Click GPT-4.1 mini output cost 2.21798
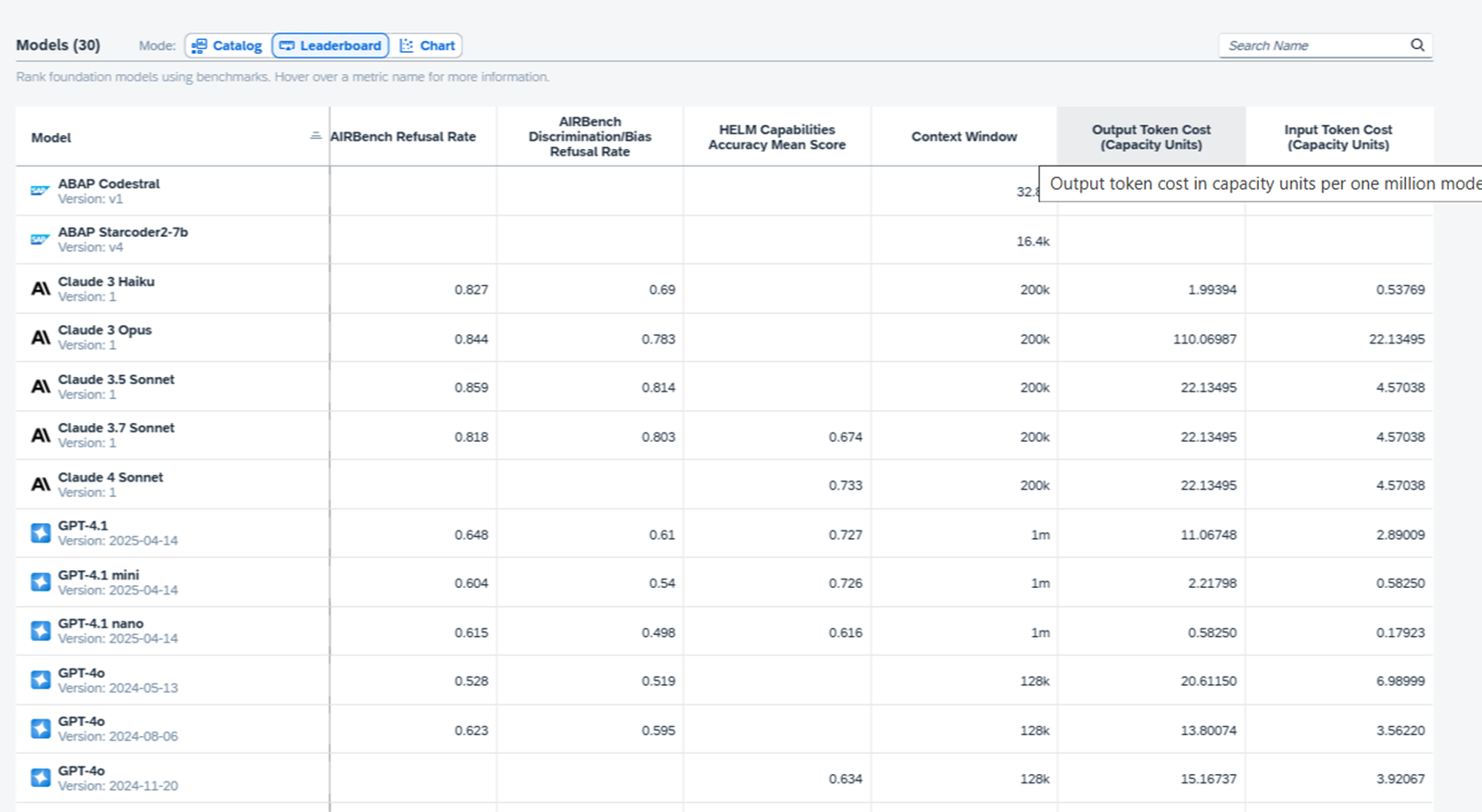 click(x=1212, y=583)
